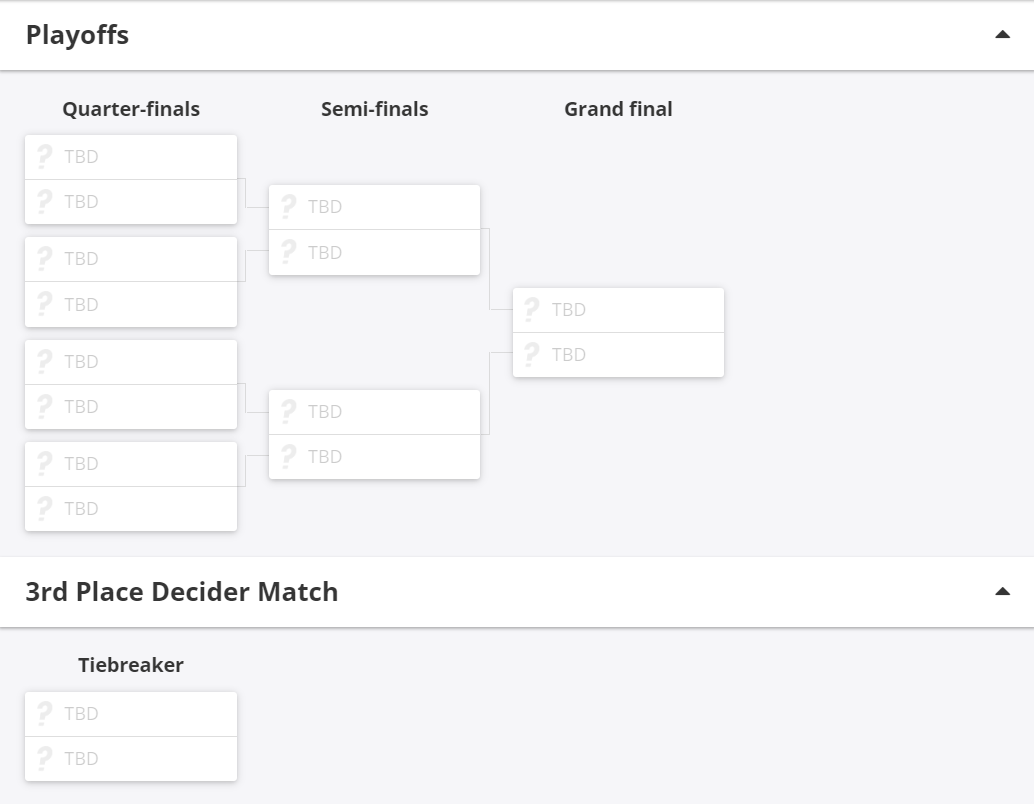The height and width of the screenshot is (804, 1034).
Task: Click question mark icon of Tiebreaker top team
Action: pos(44,714)
